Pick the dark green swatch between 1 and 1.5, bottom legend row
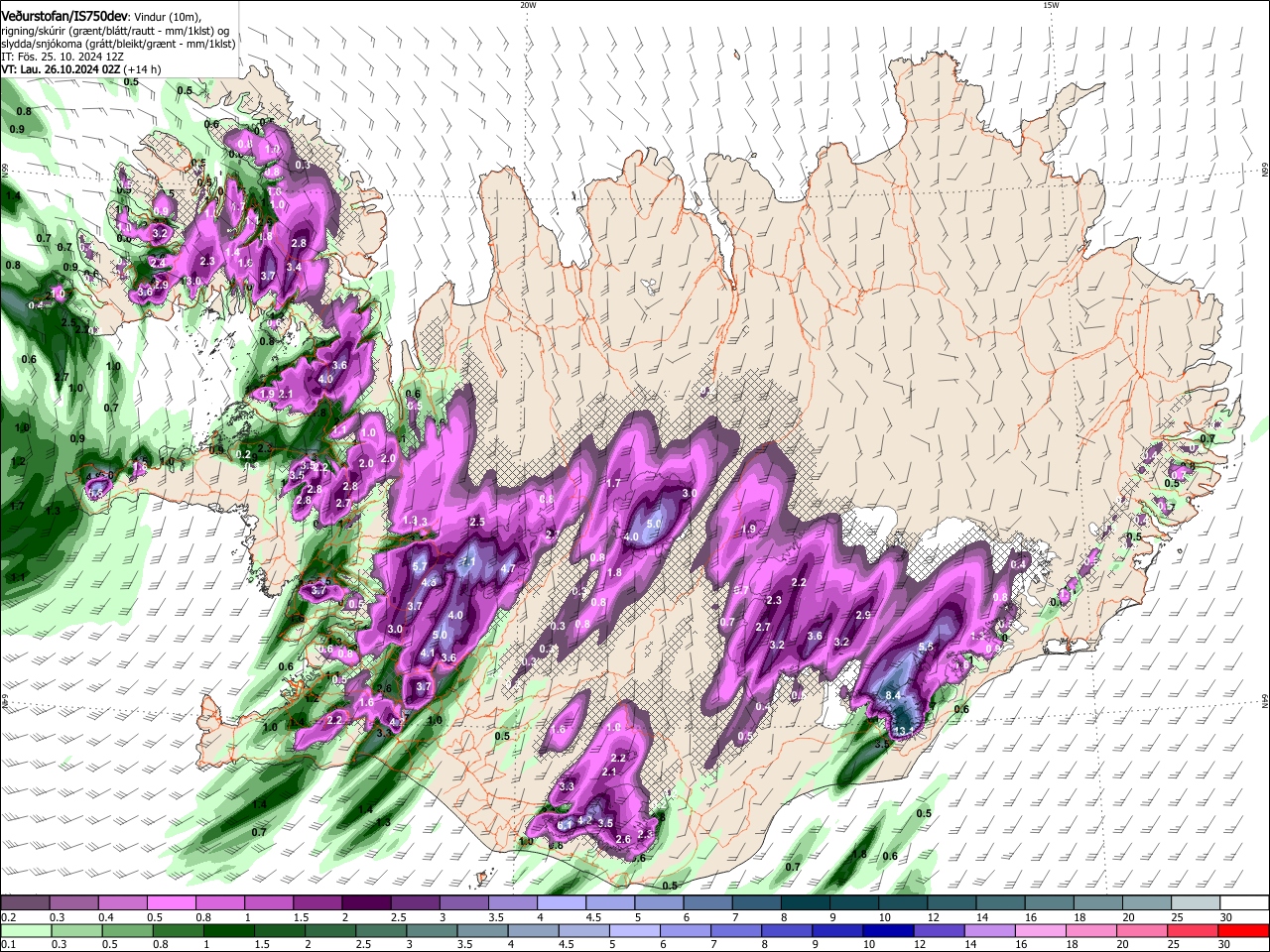This screenshot has height=952, width=1270. pos(229,930)
